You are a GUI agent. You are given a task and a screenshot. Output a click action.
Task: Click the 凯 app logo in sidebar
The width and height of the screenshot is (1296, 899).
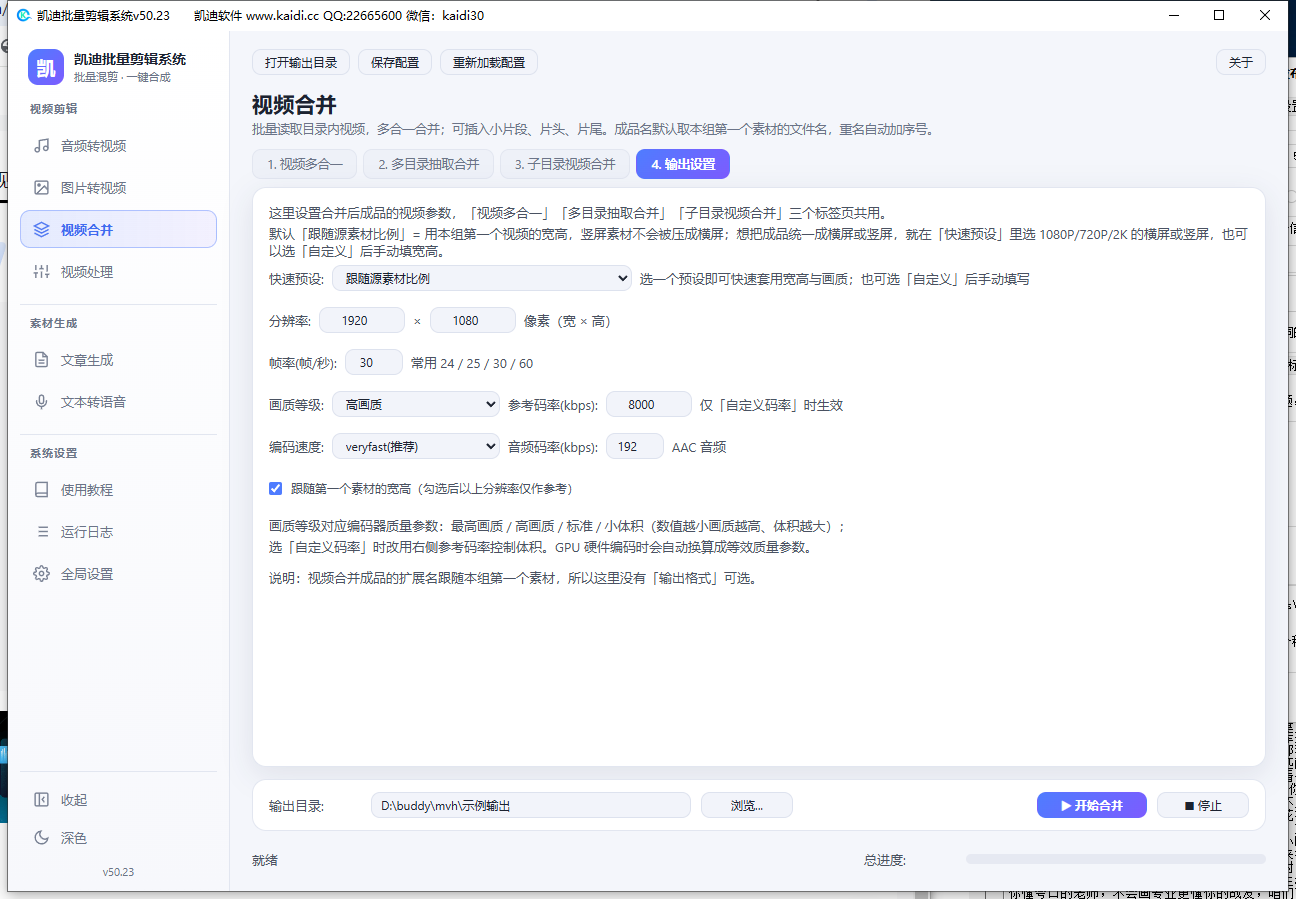46,67
